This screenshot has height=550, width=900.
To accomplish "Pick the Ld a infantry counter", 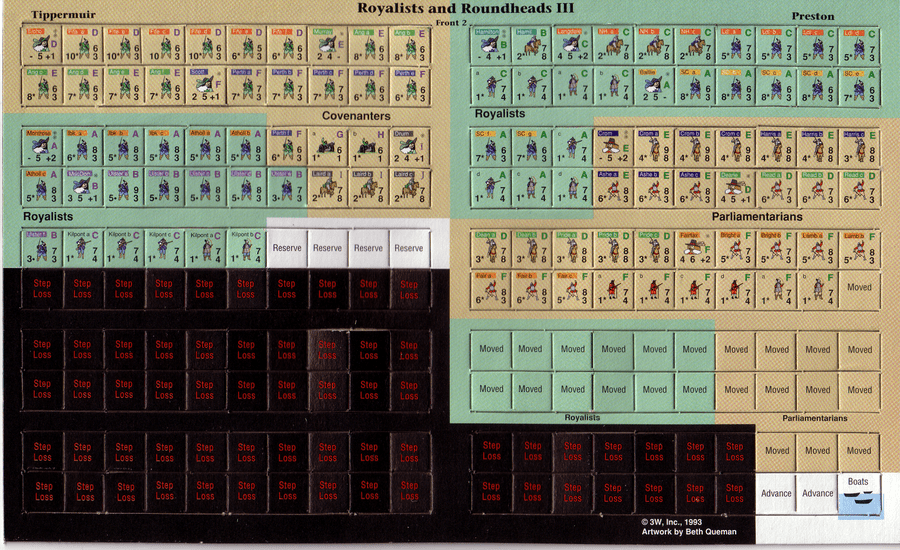I will [735, 45].
